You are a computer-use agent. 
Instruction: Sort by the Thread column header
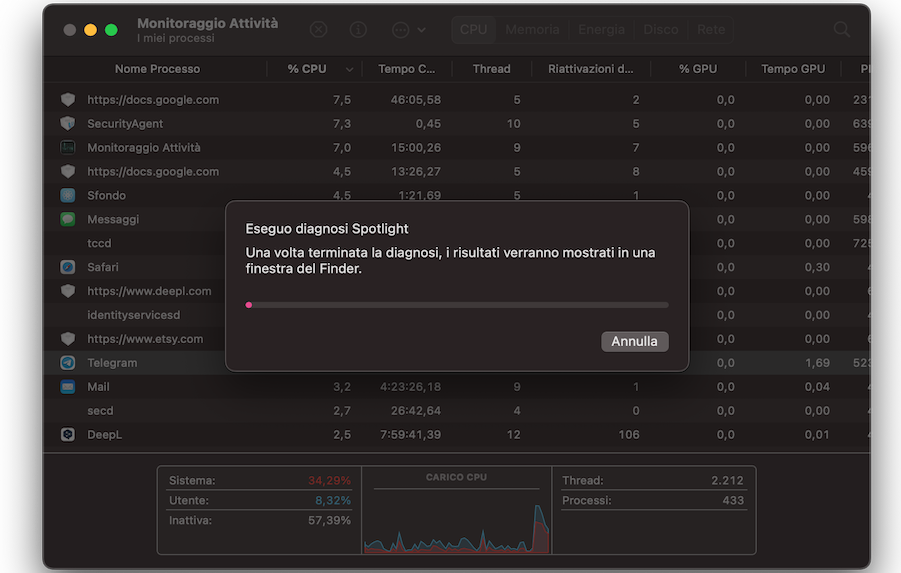491,69
